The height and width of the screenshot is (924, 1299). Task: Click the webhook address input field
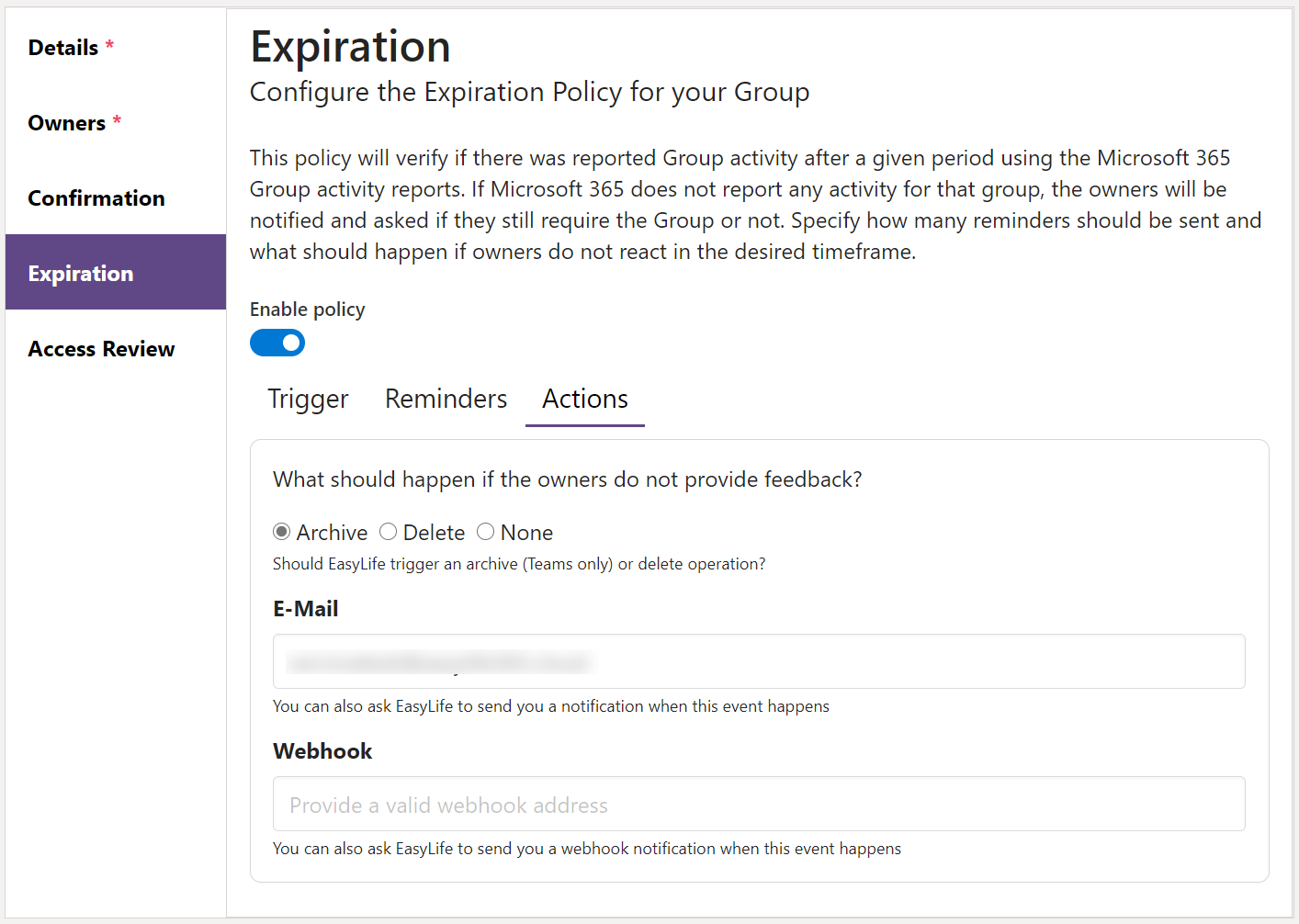[758, 804]
